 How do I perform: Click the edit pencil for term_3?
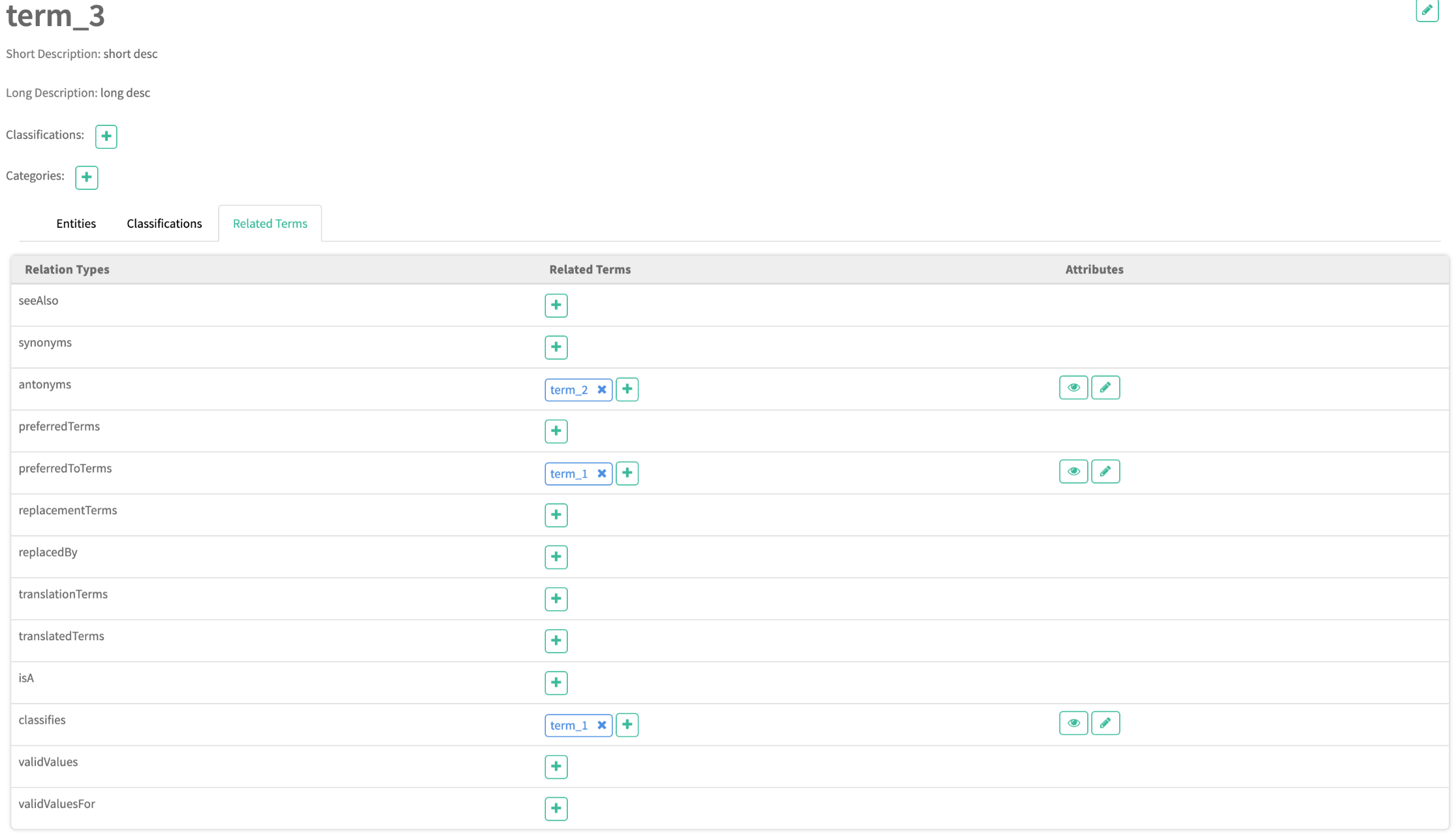click(1427, 10)
